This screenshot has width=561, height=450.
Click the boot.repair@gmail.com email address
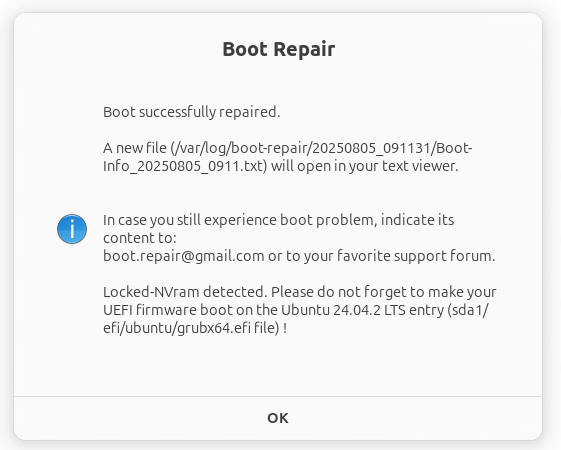click(x=184, y=256)
